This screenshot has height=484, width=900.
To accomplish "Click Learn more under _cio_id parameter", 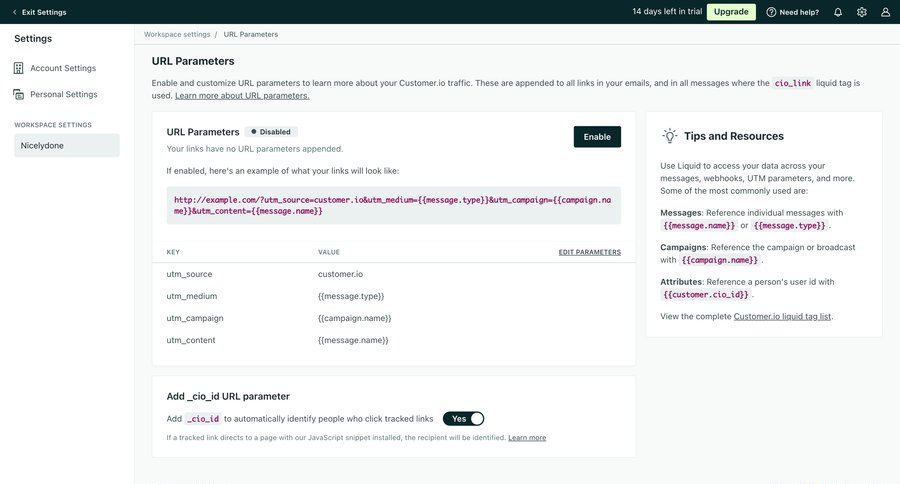I will [x=527, y=437].
